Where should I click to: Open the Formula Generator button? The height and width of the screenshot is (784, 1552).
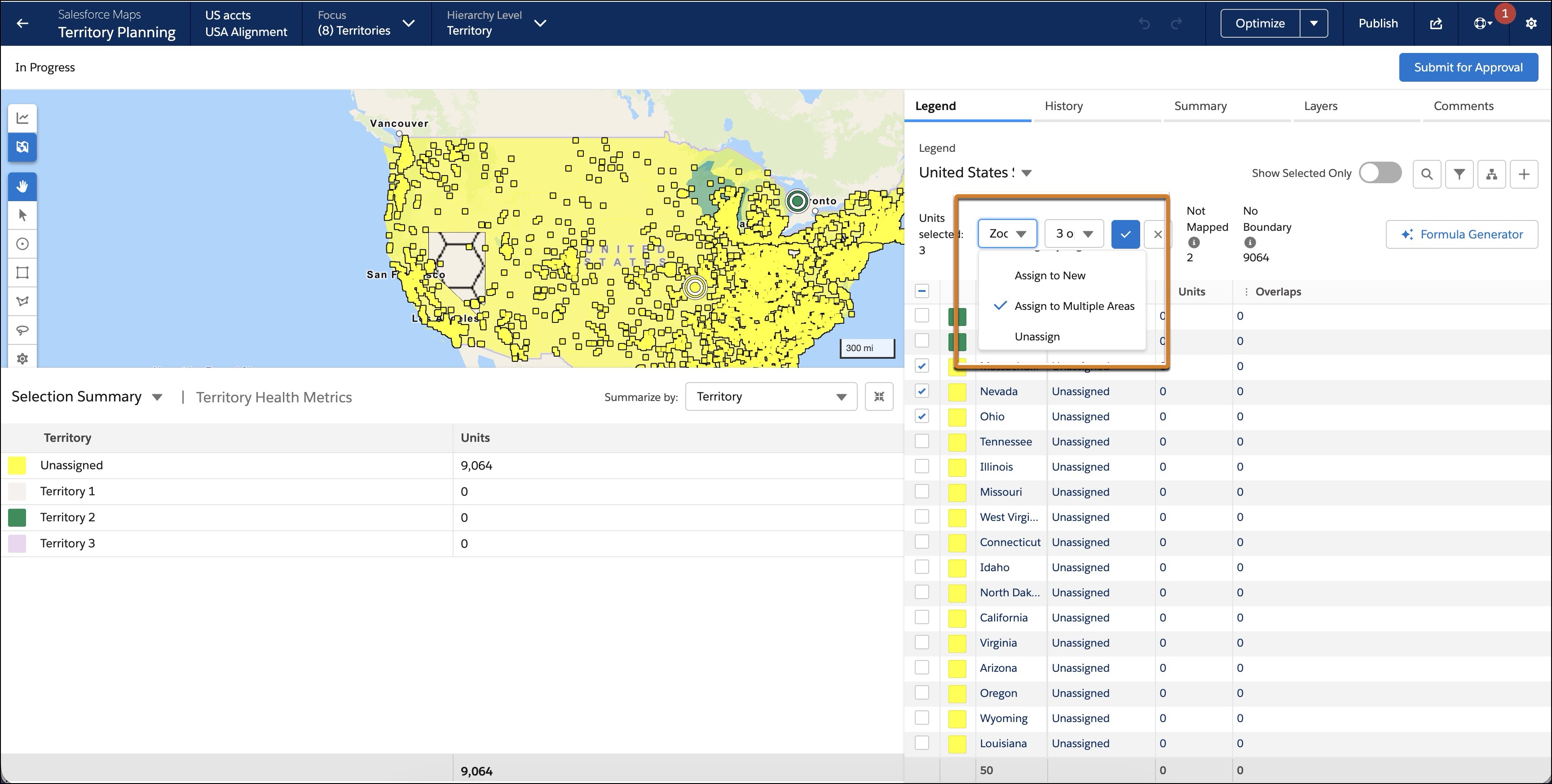point(1462,234)
